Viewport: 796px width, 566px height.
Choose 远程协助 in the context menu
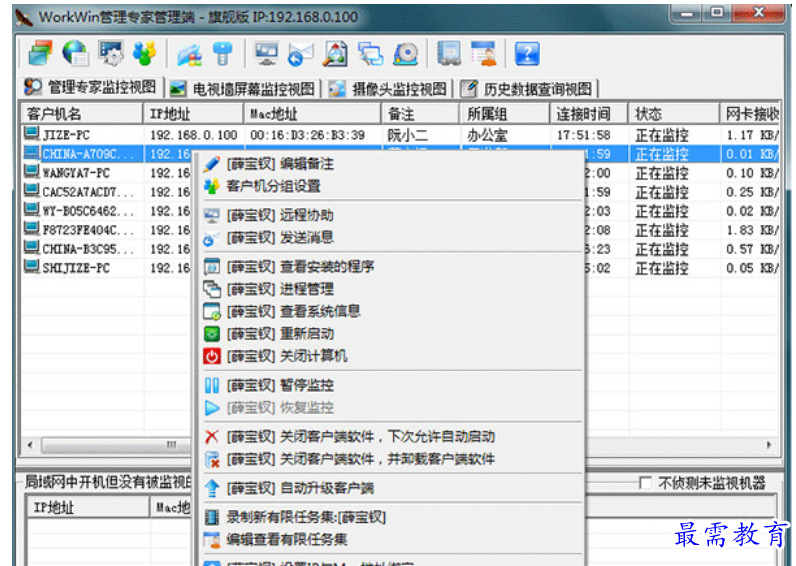(388, 215)
